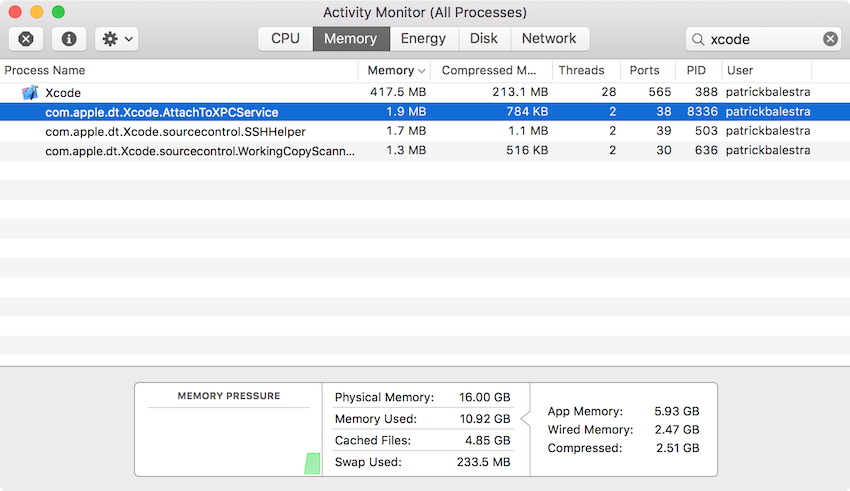Click PID 8336 cell
The image size is (850, 491).
point(702,112)
